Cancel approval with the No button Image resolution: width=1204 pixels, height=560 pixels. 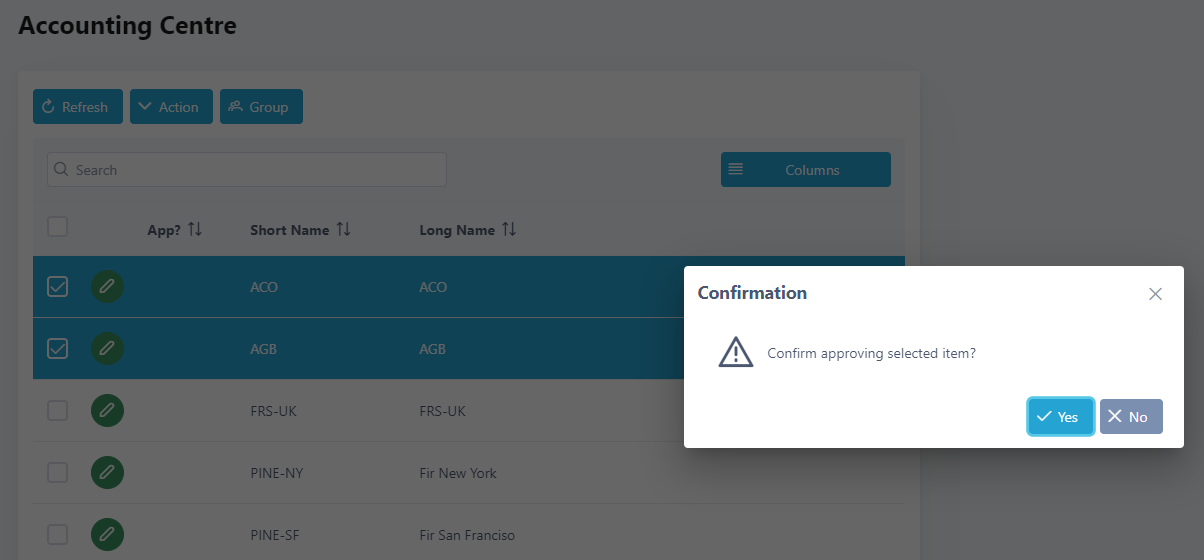coord(1131,417)
